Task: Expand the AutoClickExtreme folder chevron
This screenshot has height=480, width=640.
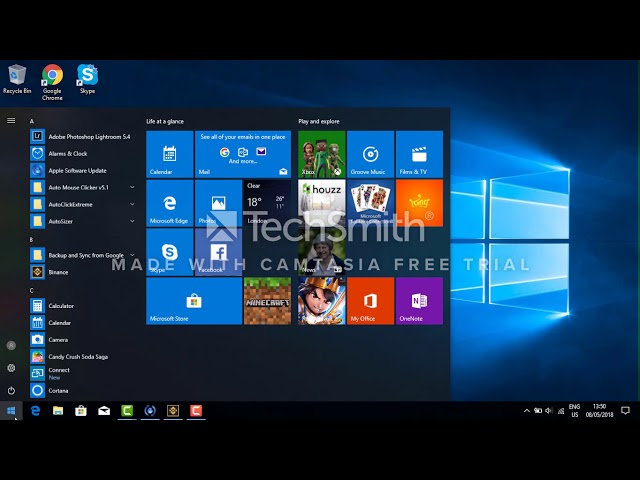Action: coord(132,204)
